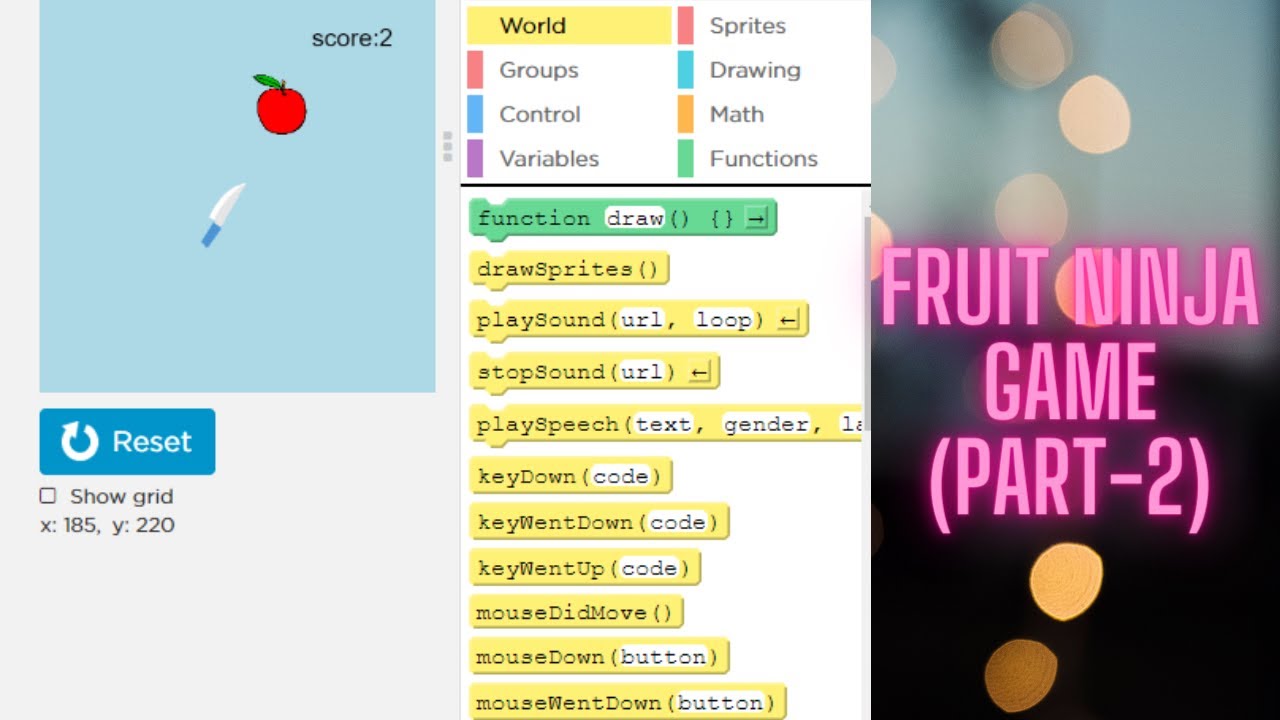This screenshot has width=1280, height=720.
Task: Click arrow on stopSound block
Action: pyautogui.click(x=700, y=373)
